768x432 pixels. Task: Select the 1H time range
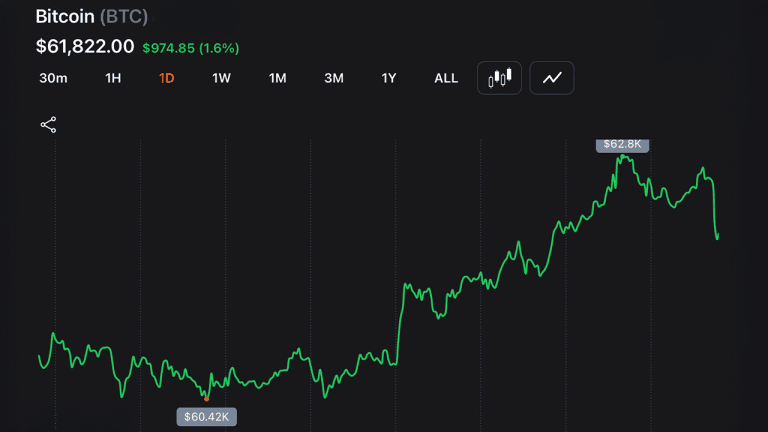tap(113, 78)
